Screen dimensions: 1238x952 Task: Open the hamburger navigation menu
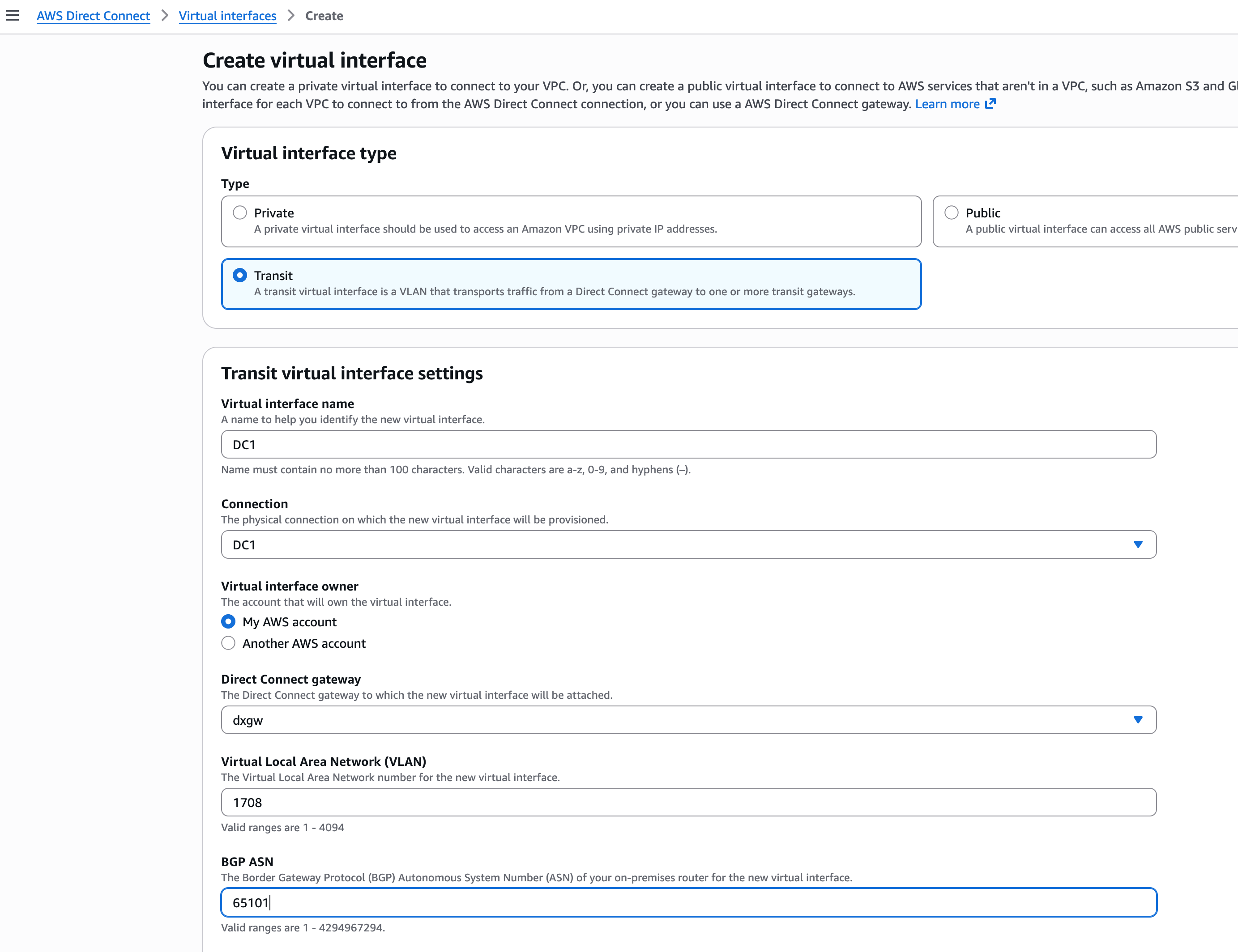point(13,15)
